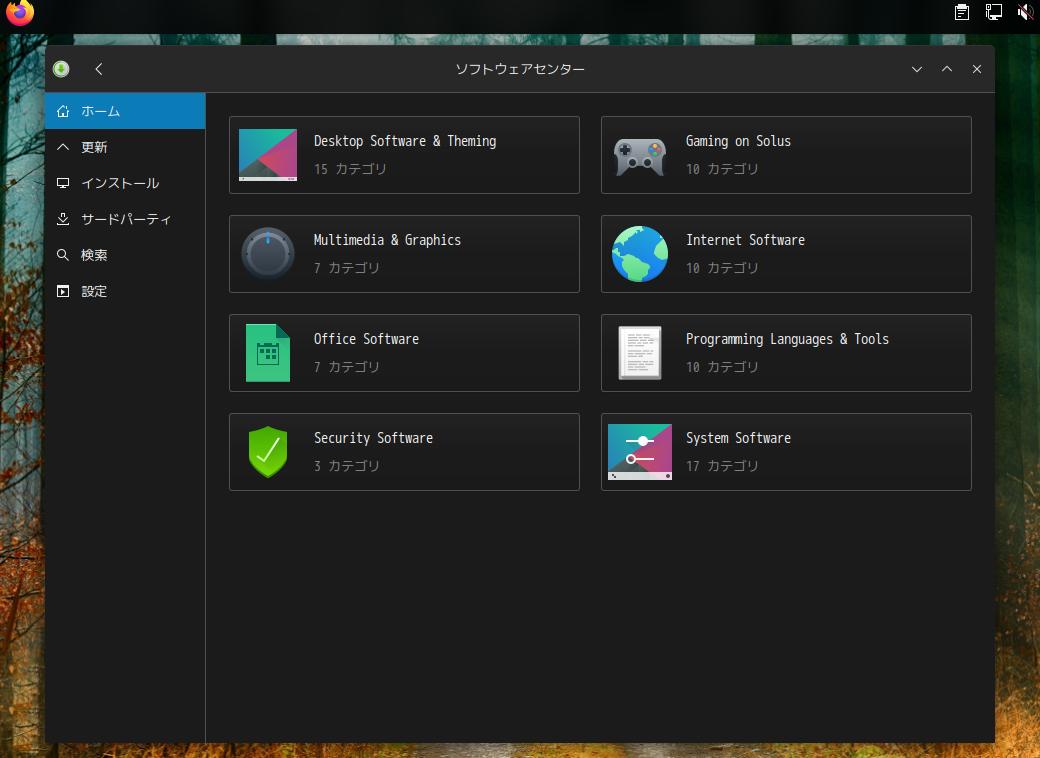
Task: Switch to the 更新 sidebar entry
Action: pos(125,147)
